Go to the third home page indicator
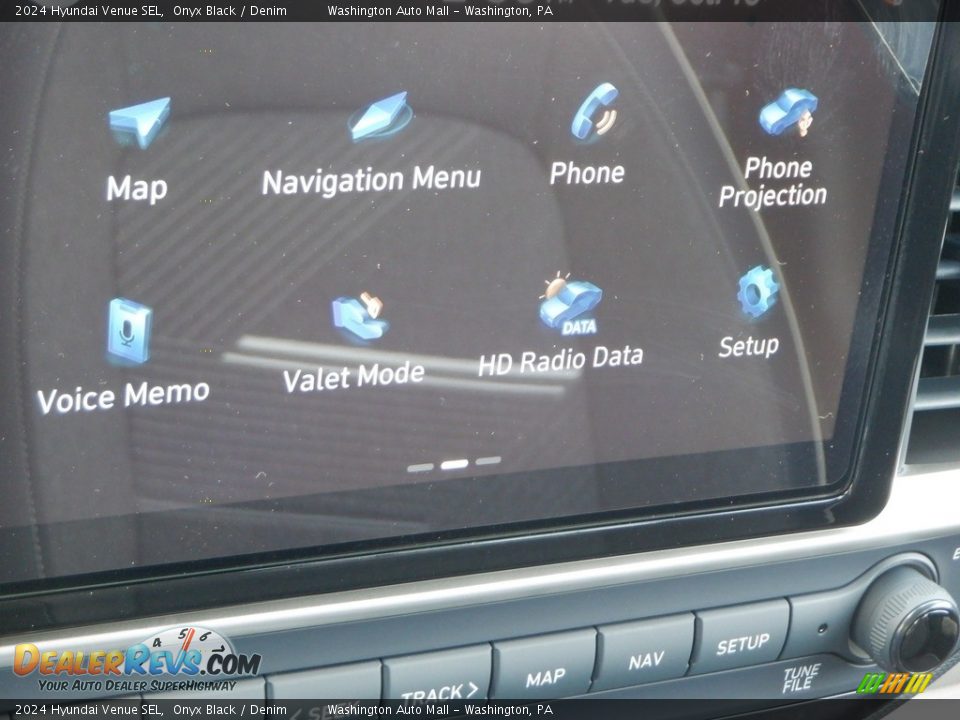The image size is (960, 720). point(489,460)
